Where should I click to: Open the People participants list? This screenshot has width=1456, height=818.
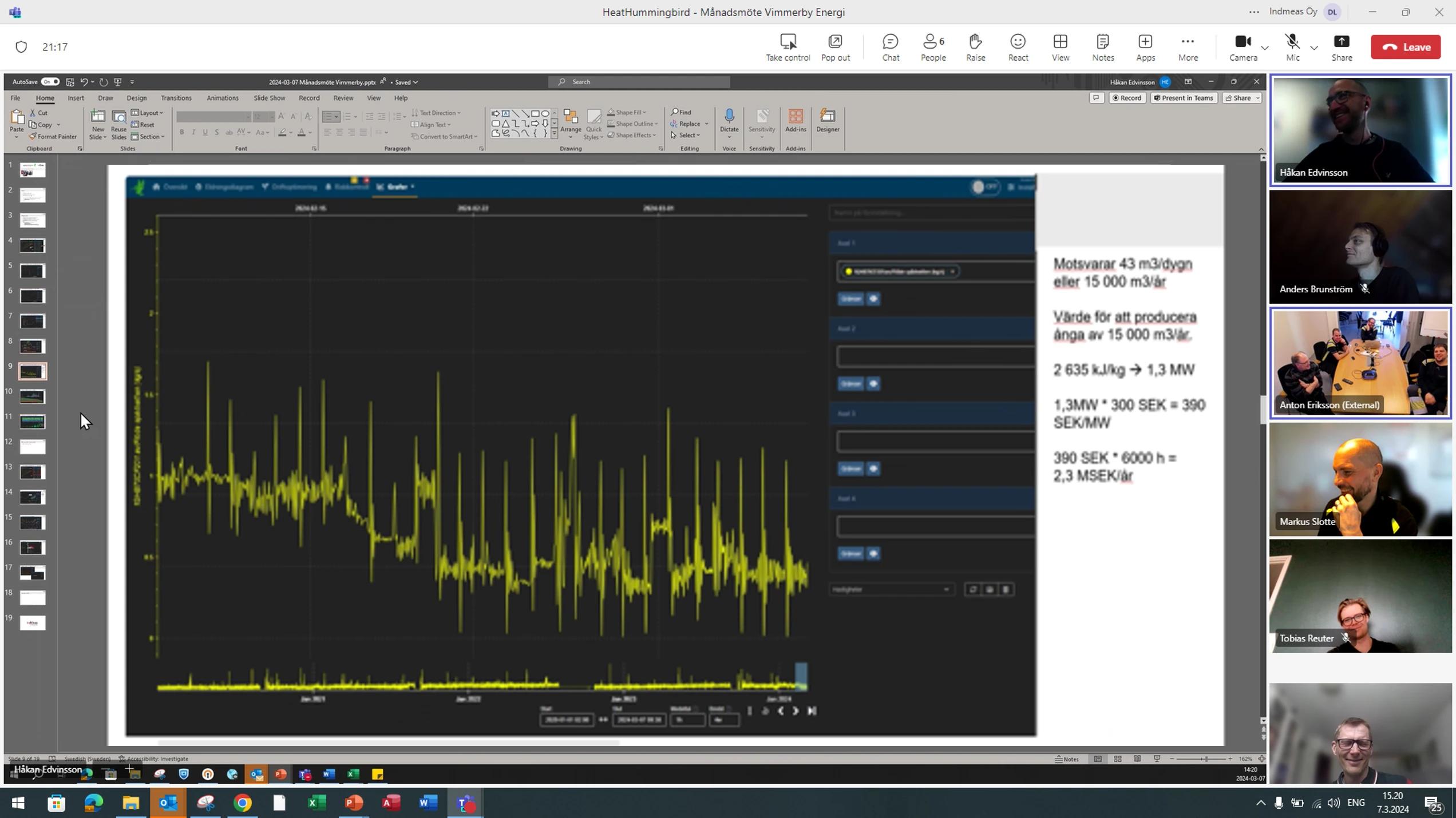933,47
